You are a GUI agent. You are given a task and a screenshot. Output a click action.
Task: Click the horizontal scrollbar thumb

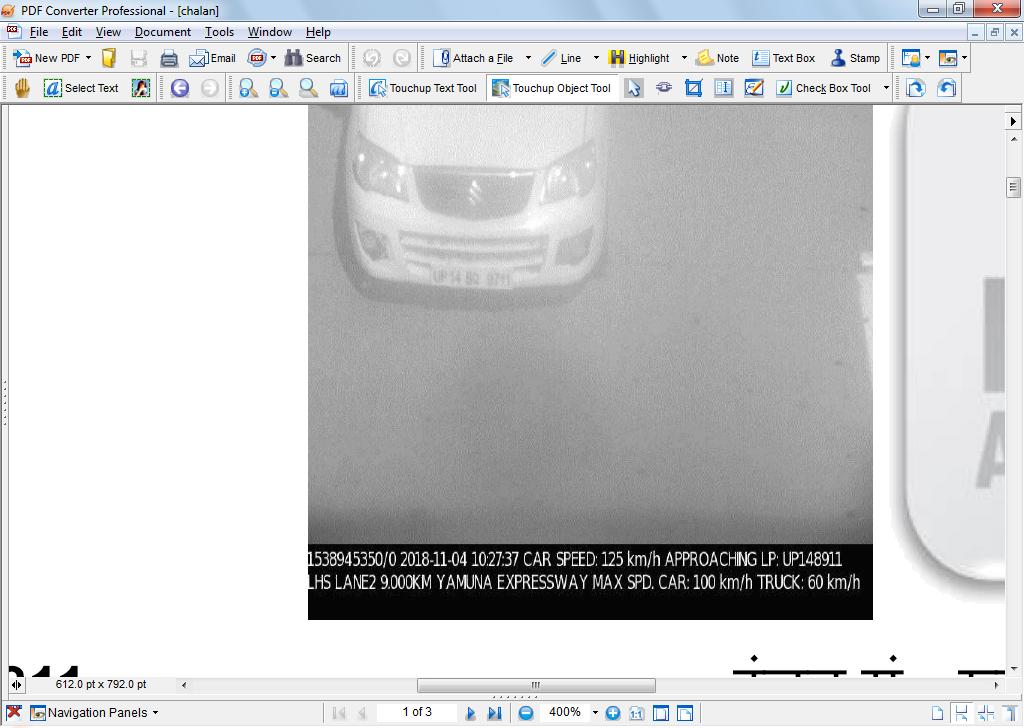pyautogui.click(x=536, y=685)
